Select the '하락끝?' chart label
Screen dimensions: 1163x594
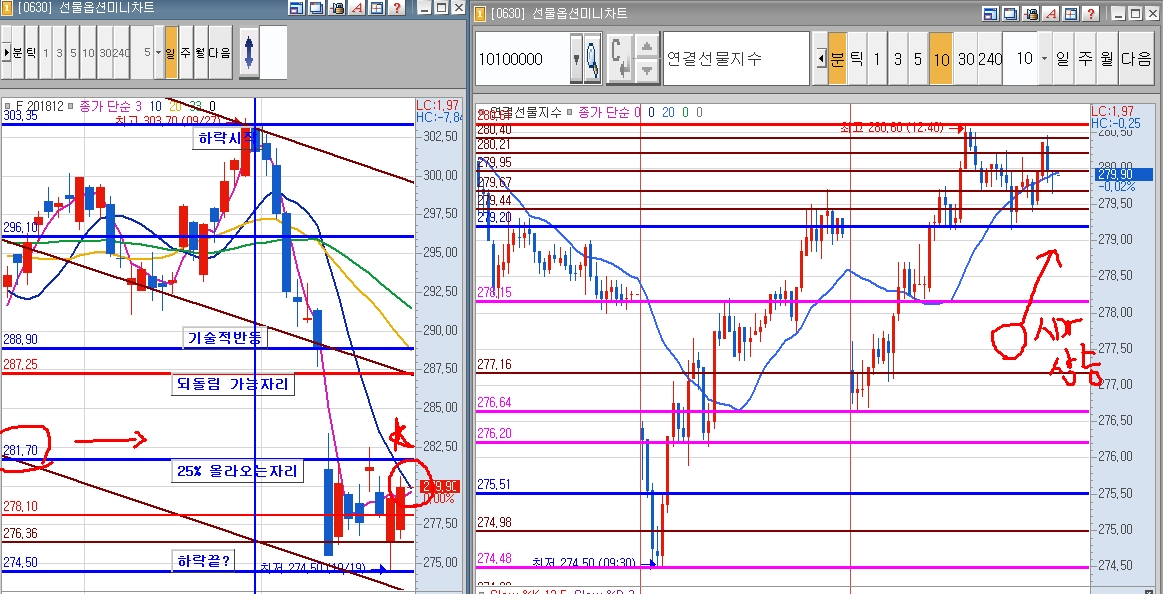[202, 561]
